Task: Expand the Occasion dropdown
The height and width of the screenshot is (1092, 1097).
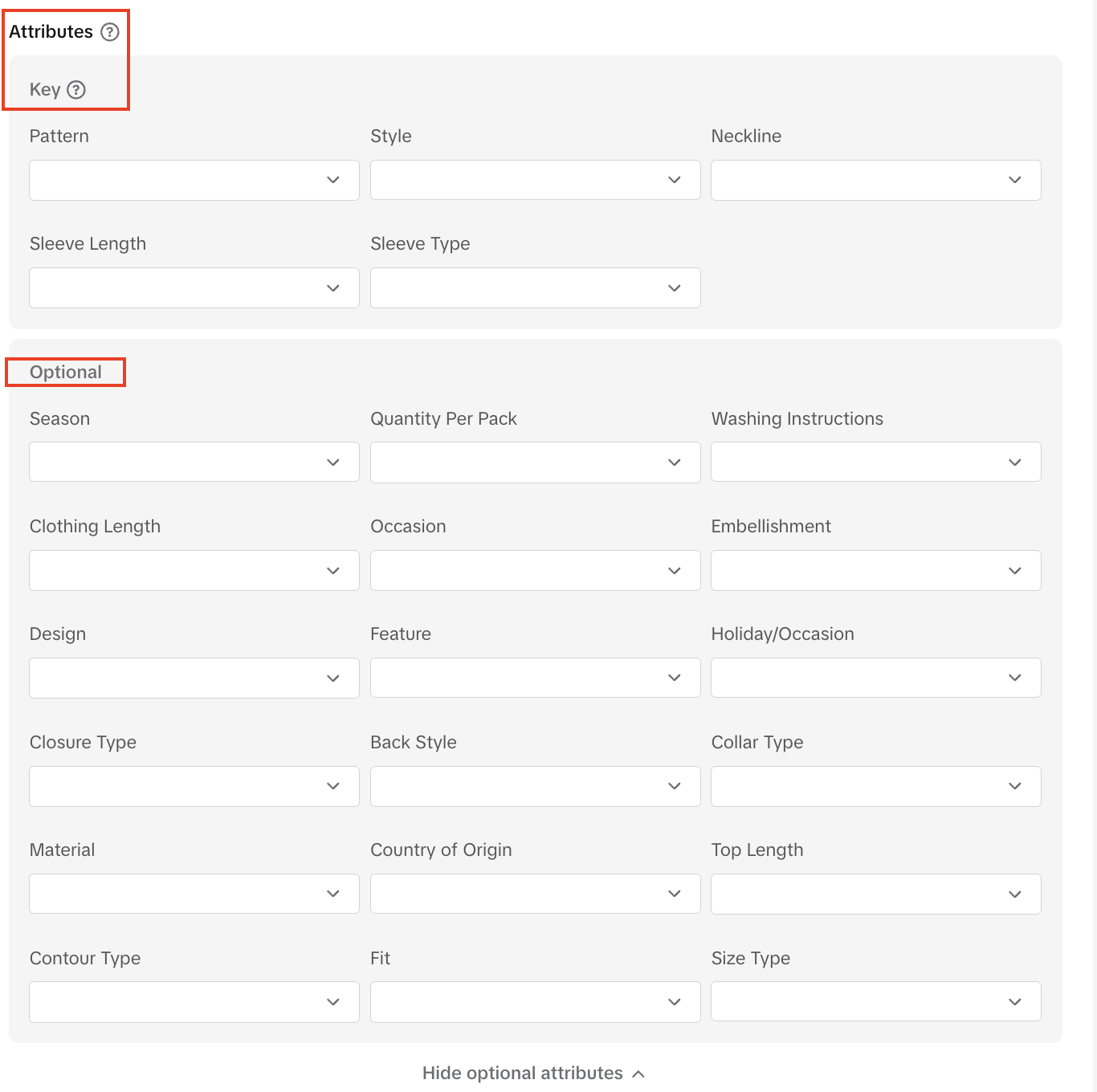Action: coord(535,571)
